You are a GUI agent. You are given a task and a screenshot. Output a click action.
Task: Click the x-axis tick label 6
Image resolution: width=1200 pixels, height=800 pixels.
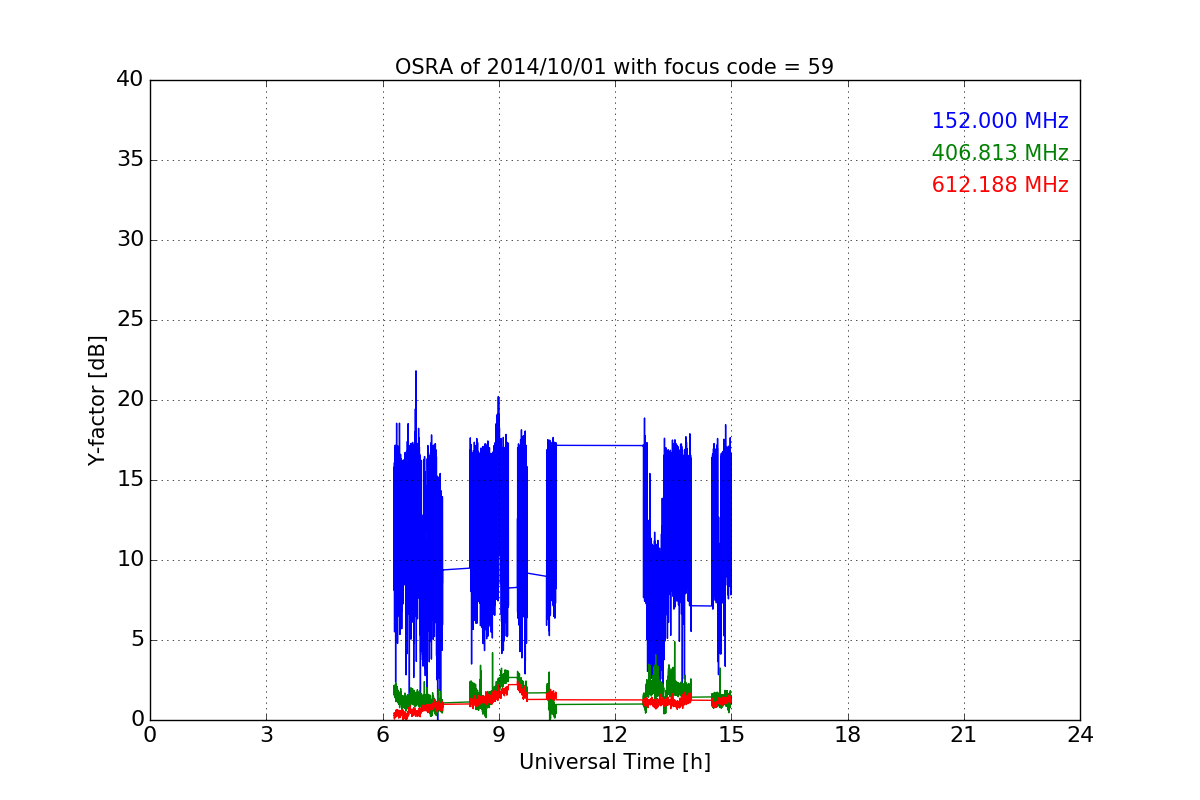point(382,735)
